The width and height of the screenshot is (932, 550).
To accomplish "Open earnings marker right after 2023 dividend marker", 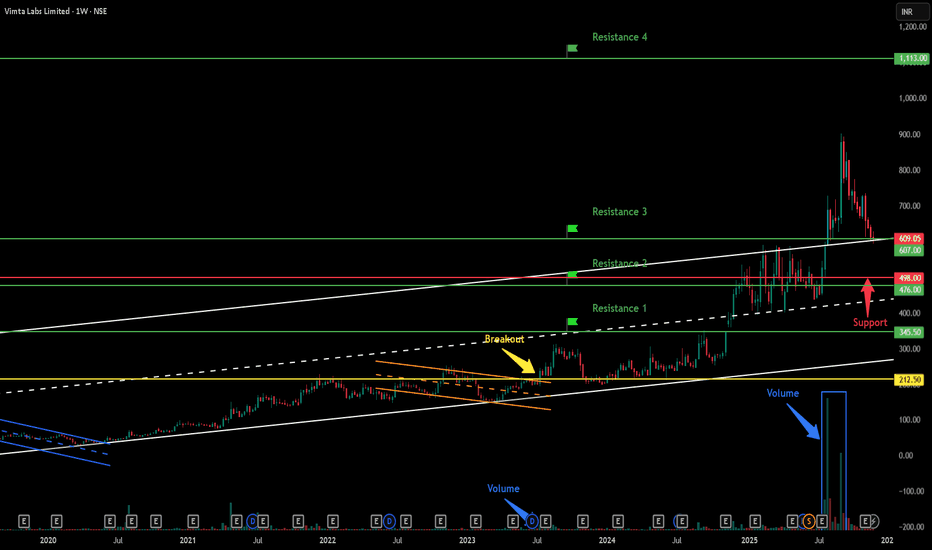I will click(x=545, y=521).
